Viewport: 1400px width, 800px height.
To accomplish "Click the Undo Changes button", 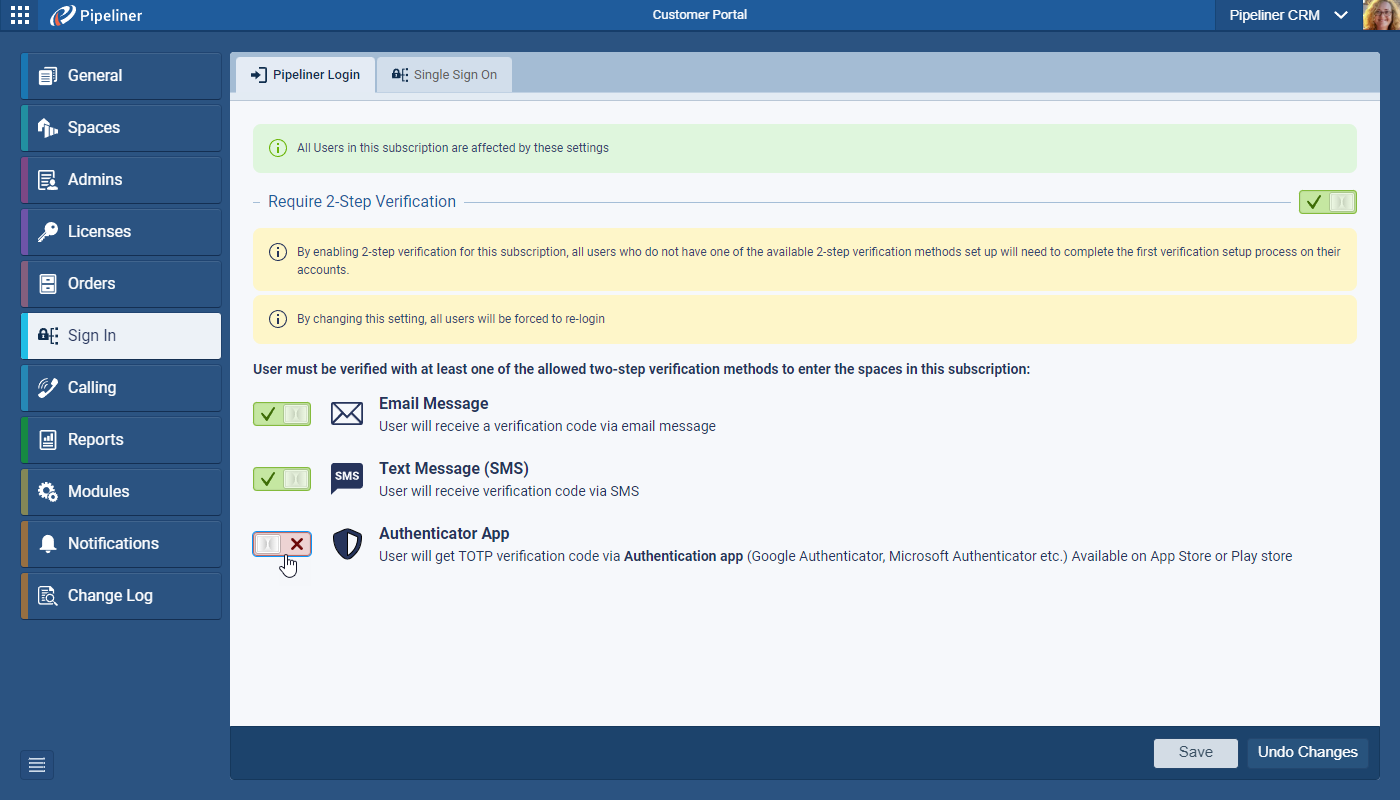I will click(1307, 753).
